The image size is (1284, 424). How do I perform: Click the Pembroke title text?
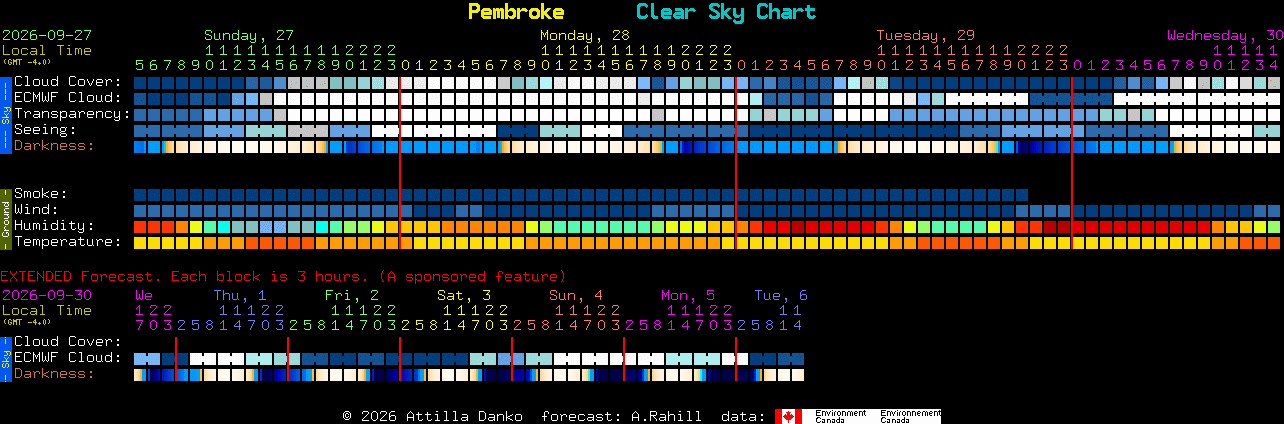tap(516, 12)
